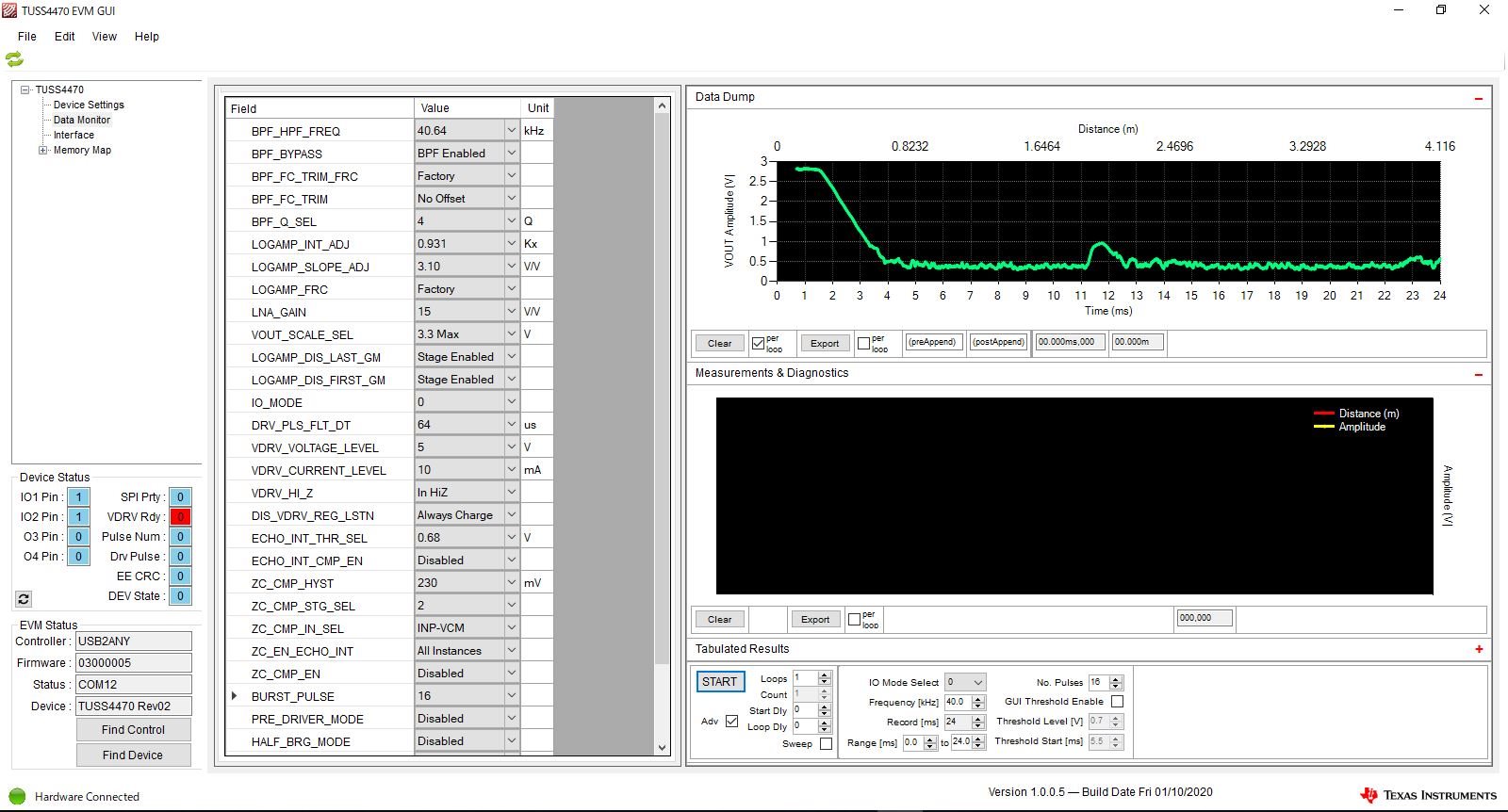Open the VOUT_SCALE_SEL dropdown
The width and height of the screenshot is (1508, 812).
click(512, 334)
